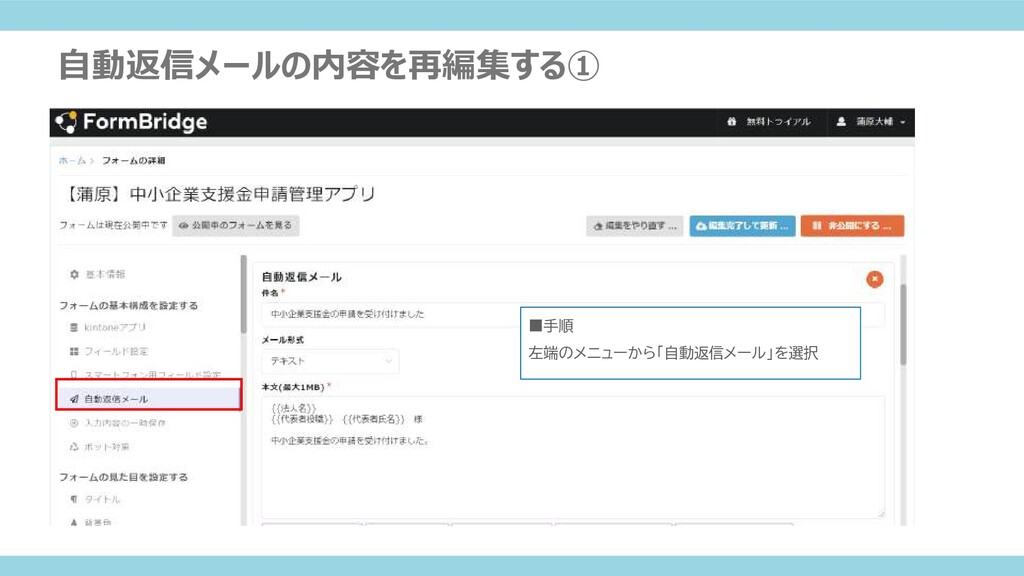Select 自動返信メール in the sidebar
This screenshot has height=576, width=1024.
pyautogui.click(x=149, y=398)
